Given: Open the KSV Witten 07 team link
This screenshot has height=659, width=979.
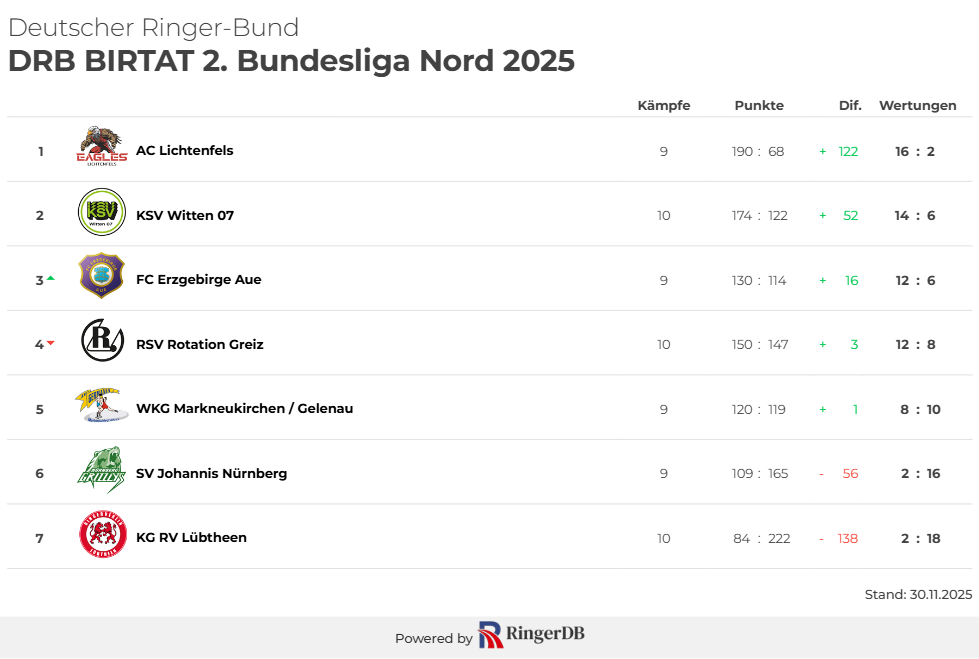Looking at the screenshot, I should tap(185, 215).
